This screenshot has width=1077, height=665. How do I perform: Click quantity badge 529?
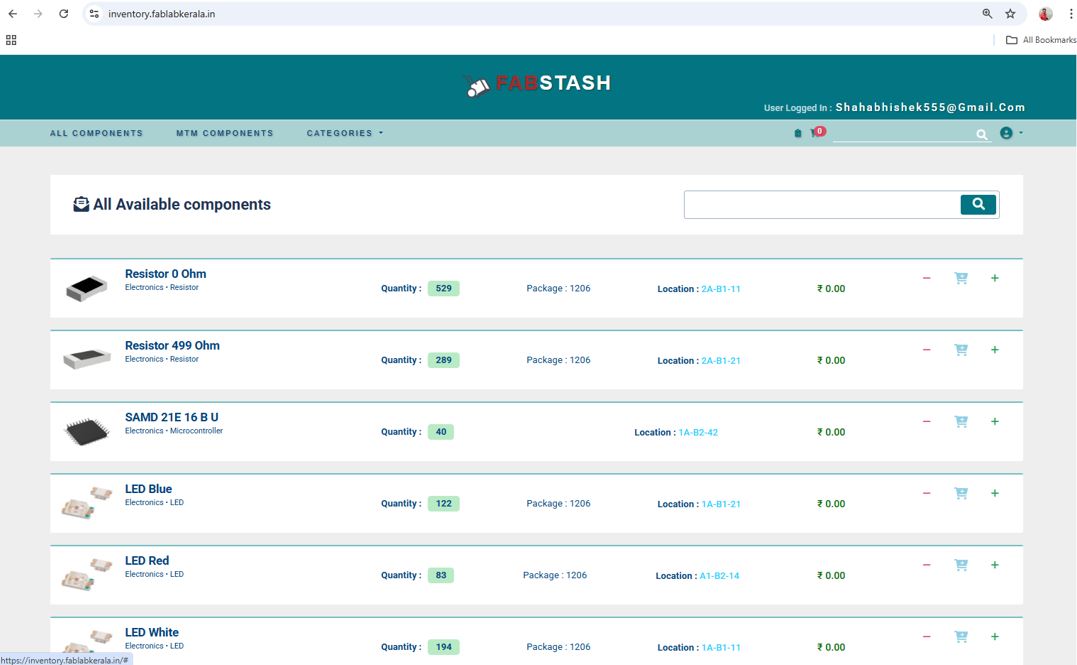click(x=444, y=289)
